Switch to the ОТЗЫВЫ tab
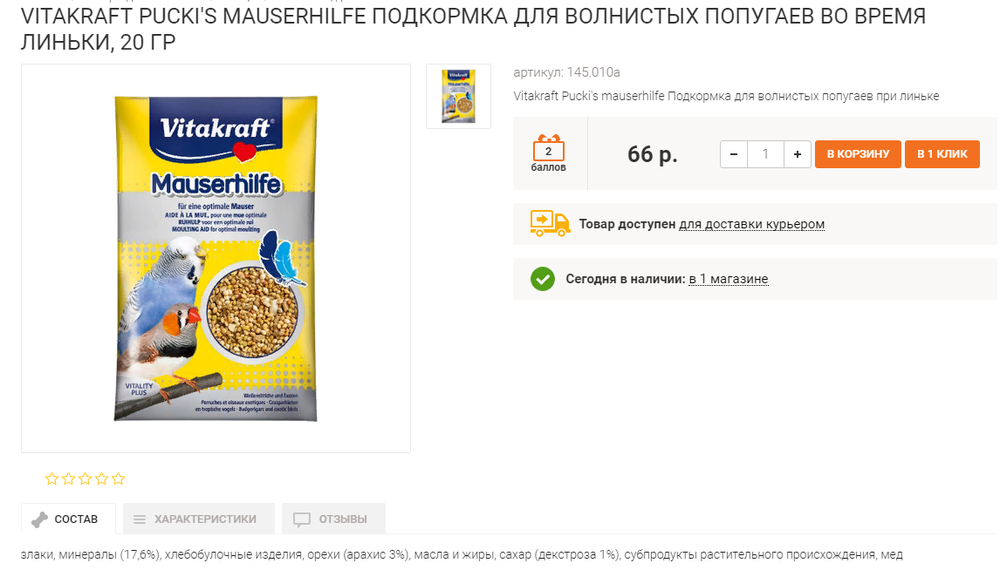Image resolution: width=1000 pixels, height=570 pixels. click(332, 520)
